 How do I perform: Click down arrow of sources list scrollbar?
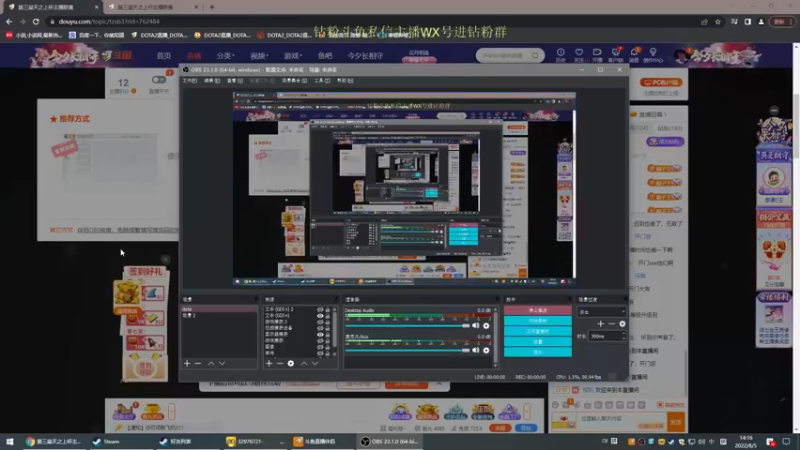[x=335, y=354]
